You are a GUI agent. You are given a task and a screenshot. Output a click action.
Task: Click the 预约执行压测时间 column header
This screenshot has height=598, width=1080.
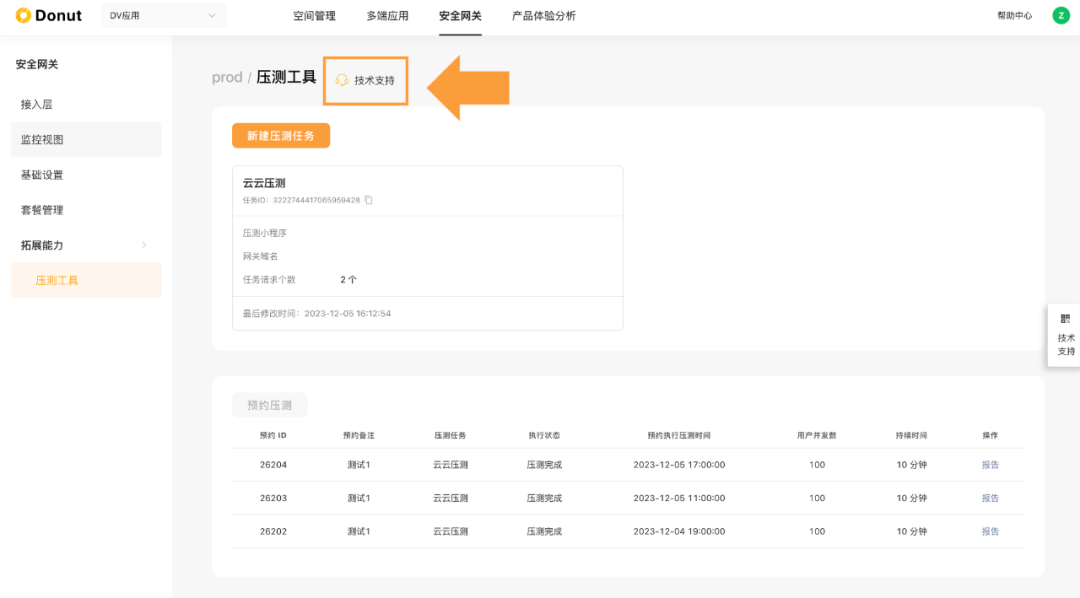[679, 435]
